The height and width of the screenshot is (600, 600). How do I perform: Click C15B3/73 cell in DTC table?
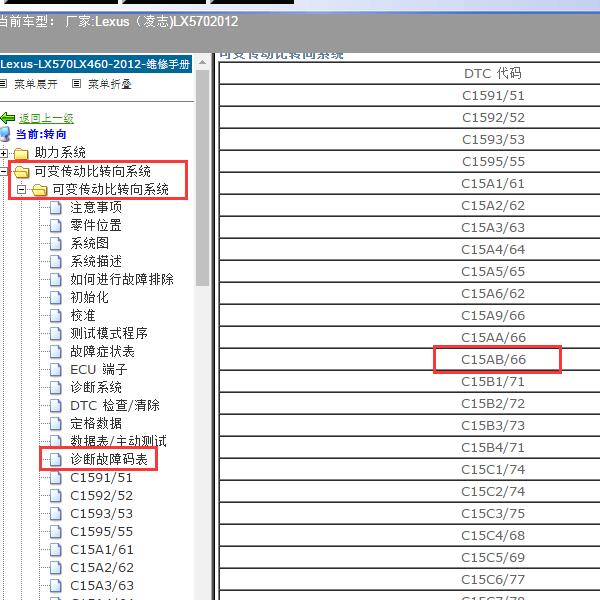[x=493, y=426]
